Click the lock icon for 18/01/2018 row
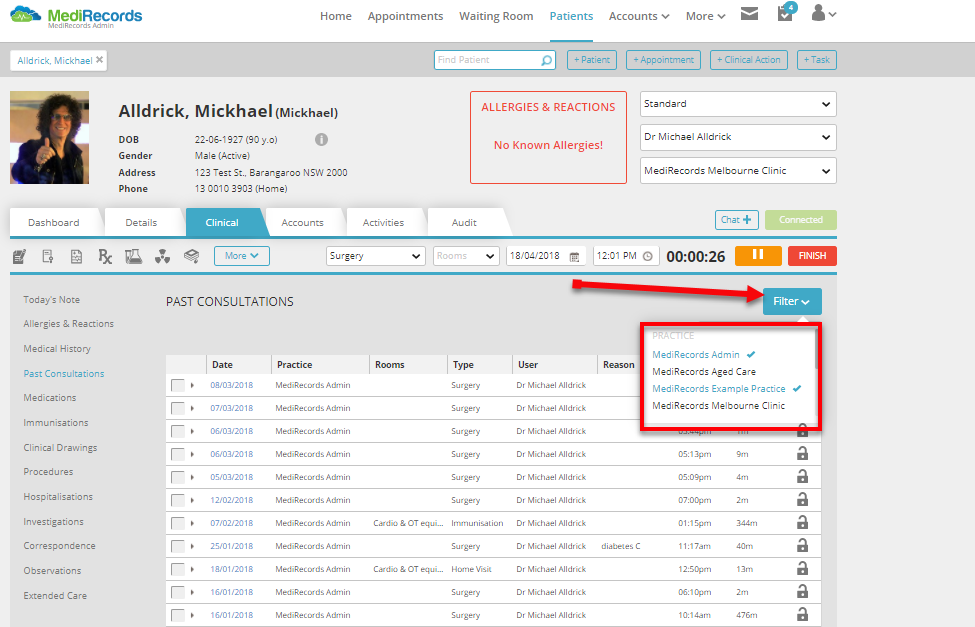The height and width of the screenshot is (627, 975). tap(803, 569)
